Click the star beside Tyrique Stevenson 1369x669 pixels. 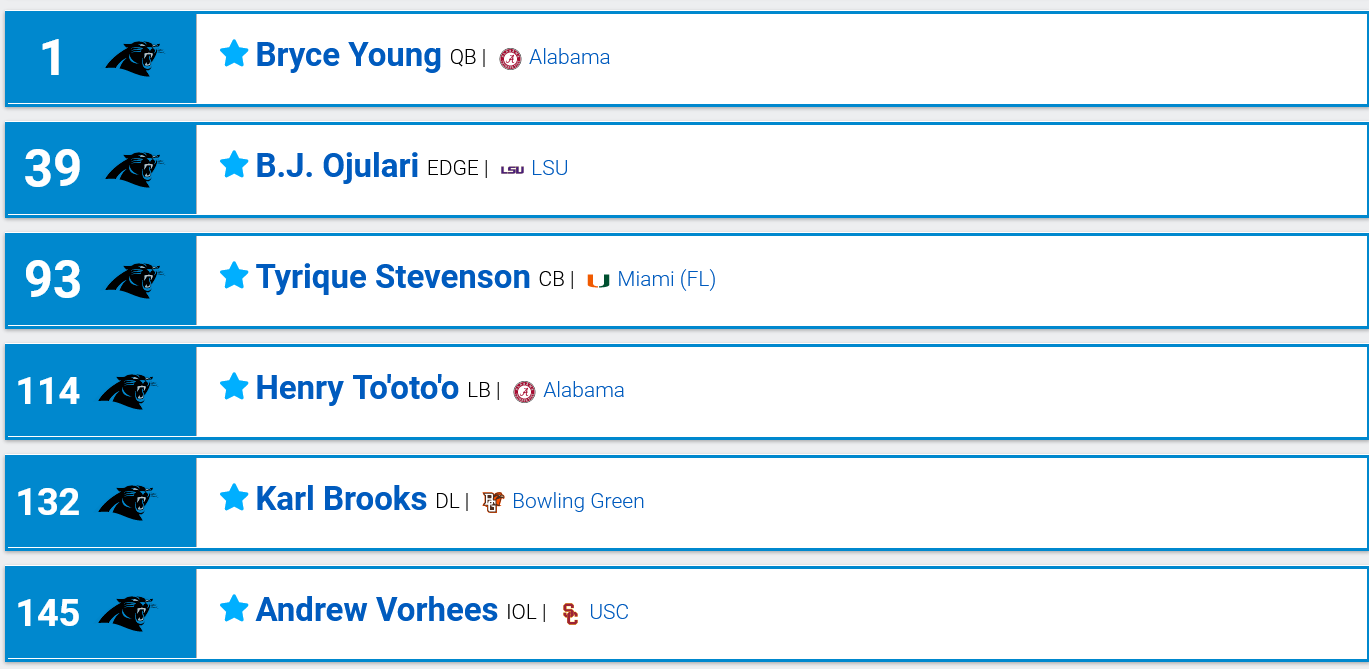[x=234, y=276]
